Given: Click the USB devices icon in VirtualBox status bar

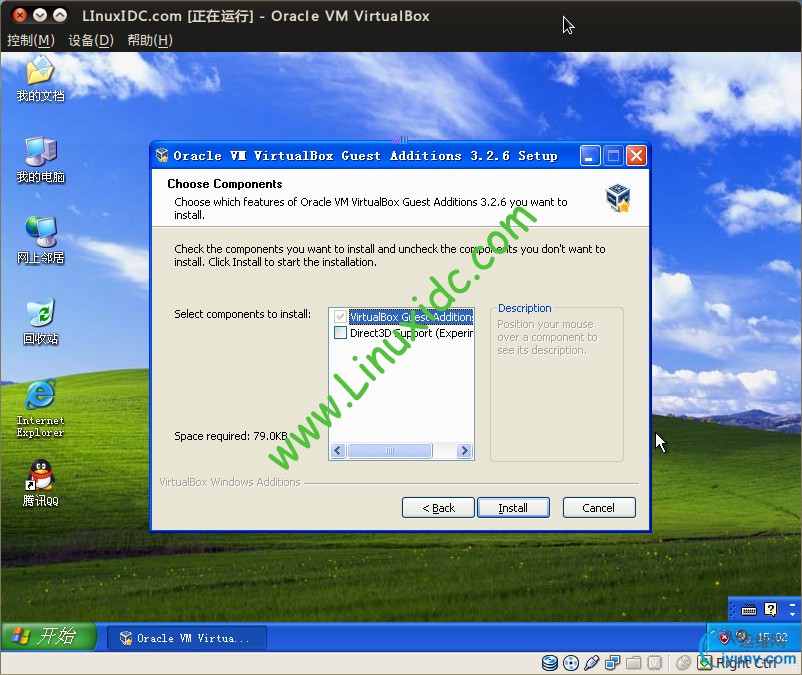Looking at the screenshot, I should point(591,663).
